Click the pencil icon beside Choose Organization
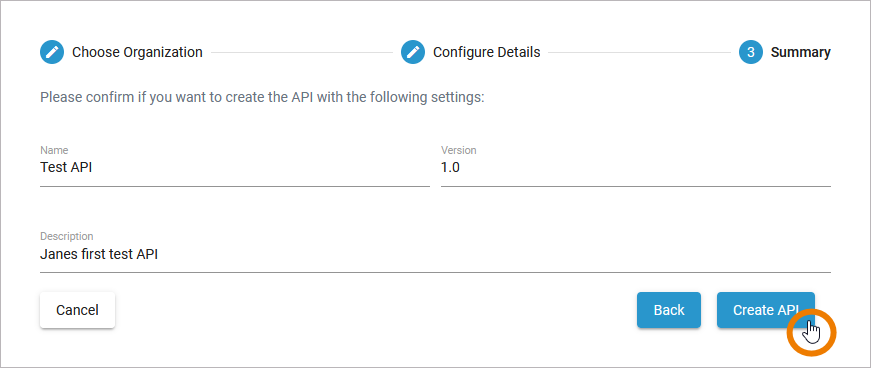871x368 pixels. pyautogui.click(x=52, y=52)
